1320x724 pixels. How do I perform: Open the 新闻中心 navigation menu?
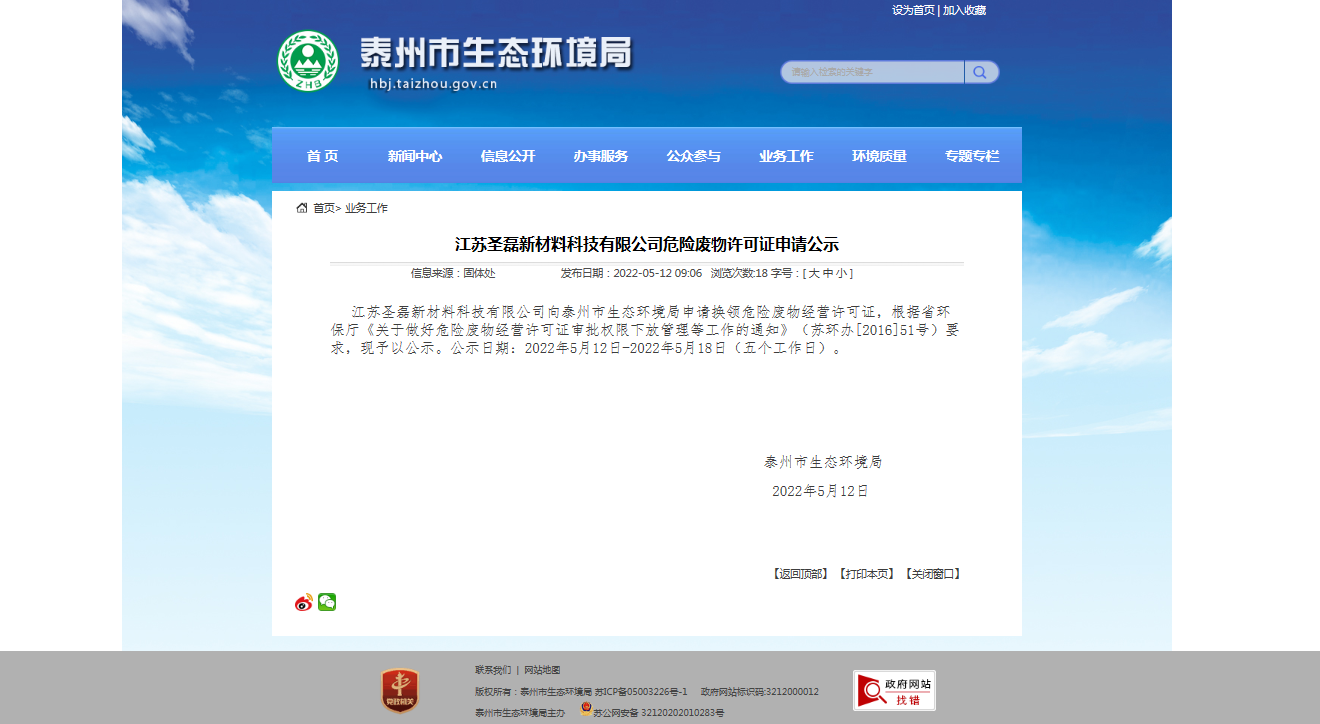[x=415, y=156]
